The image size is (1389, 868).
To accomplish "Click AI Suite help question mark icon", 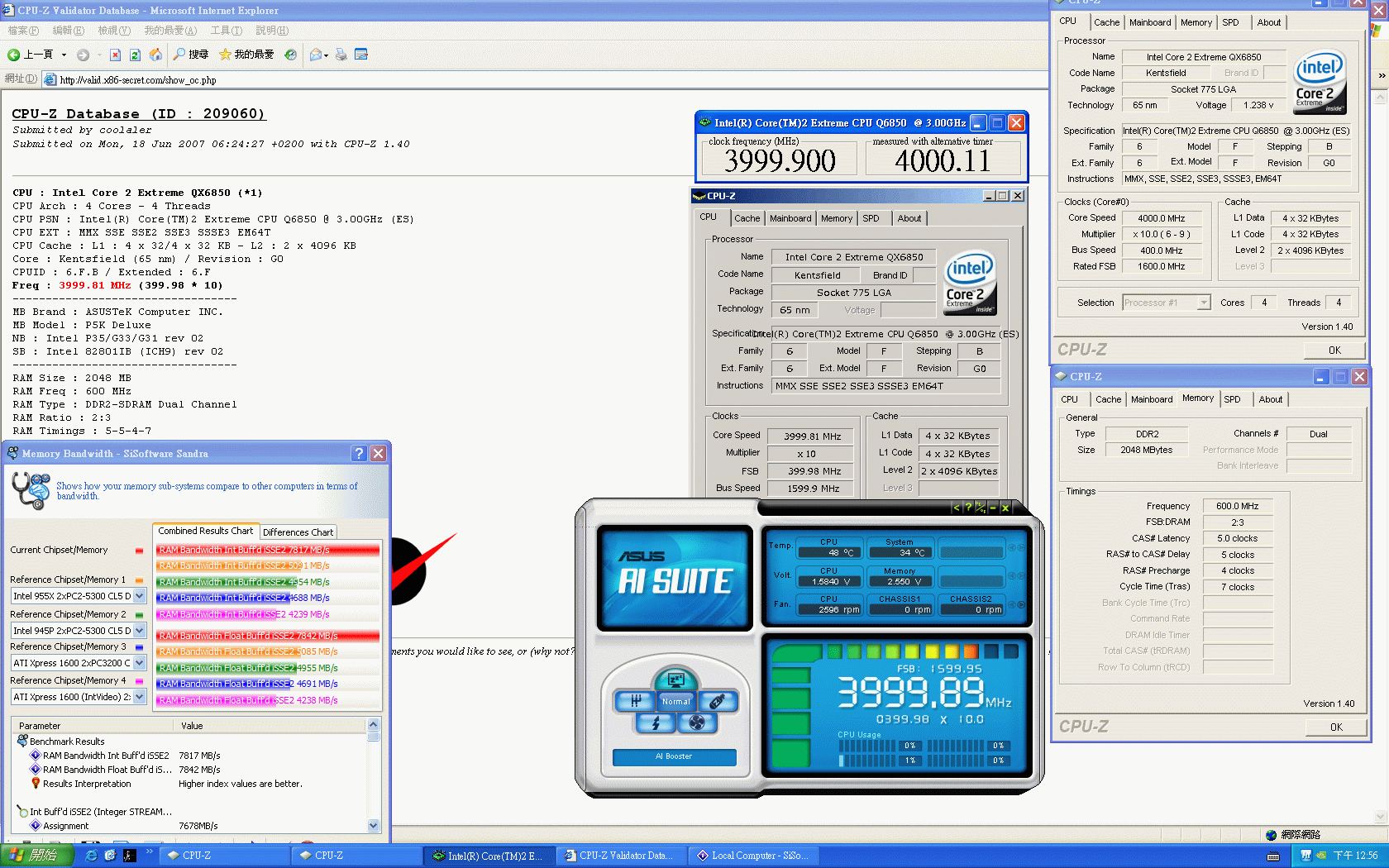I will pos(968,508).
